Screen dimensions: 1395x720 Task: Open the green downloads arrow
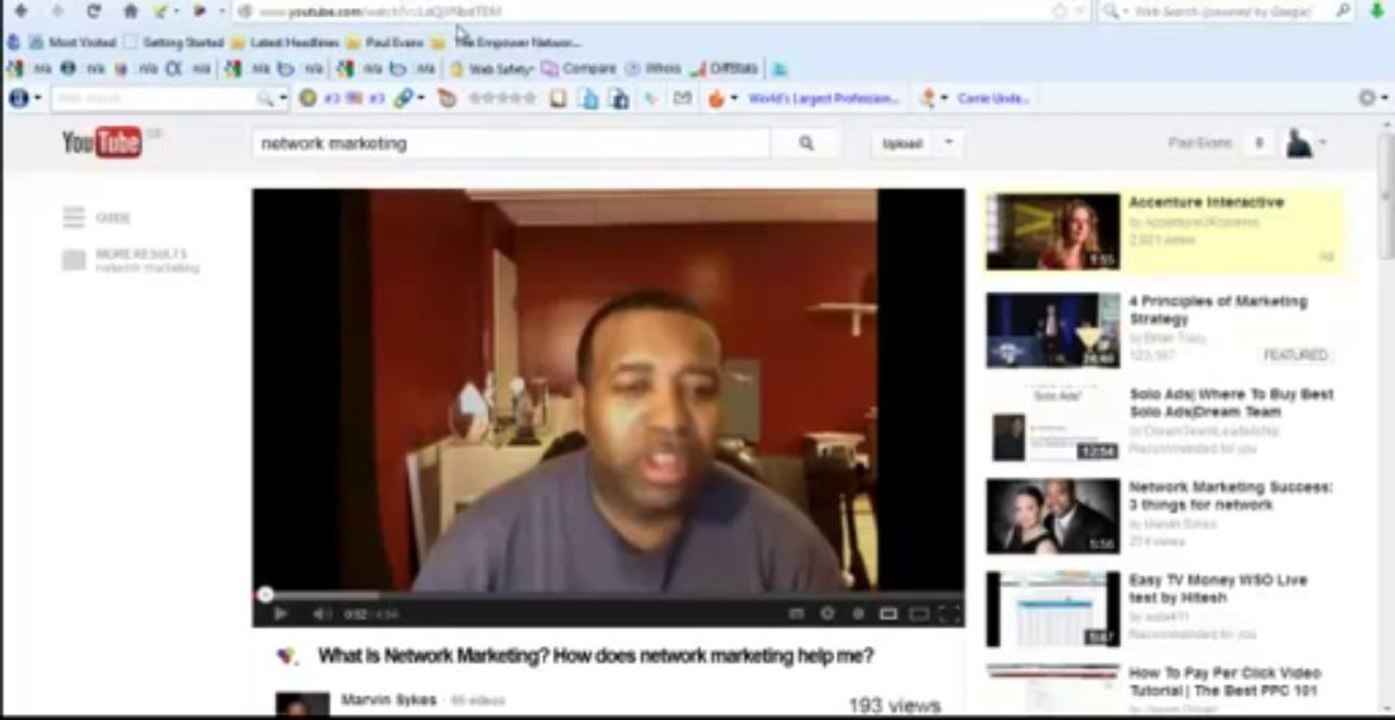pos(1379,11)
